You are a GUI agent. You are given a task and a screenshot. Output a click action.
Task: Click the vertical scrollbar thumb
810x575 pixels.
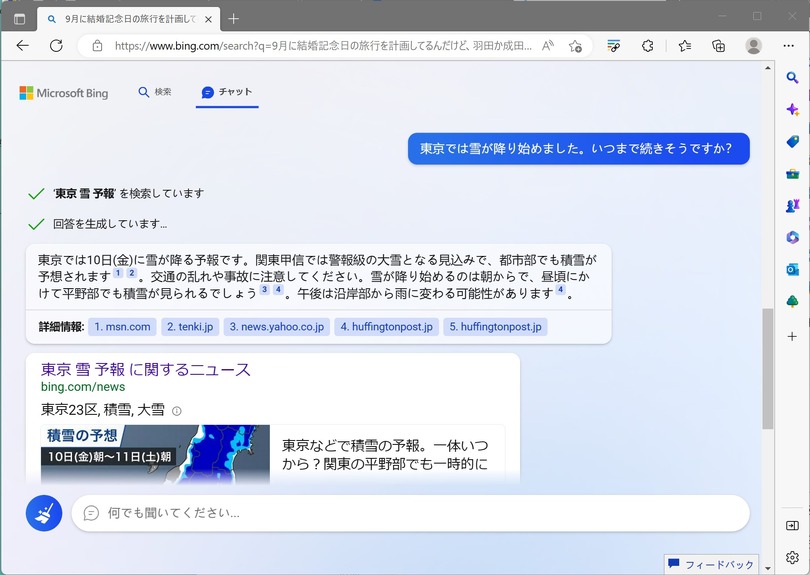coord(768,369)
